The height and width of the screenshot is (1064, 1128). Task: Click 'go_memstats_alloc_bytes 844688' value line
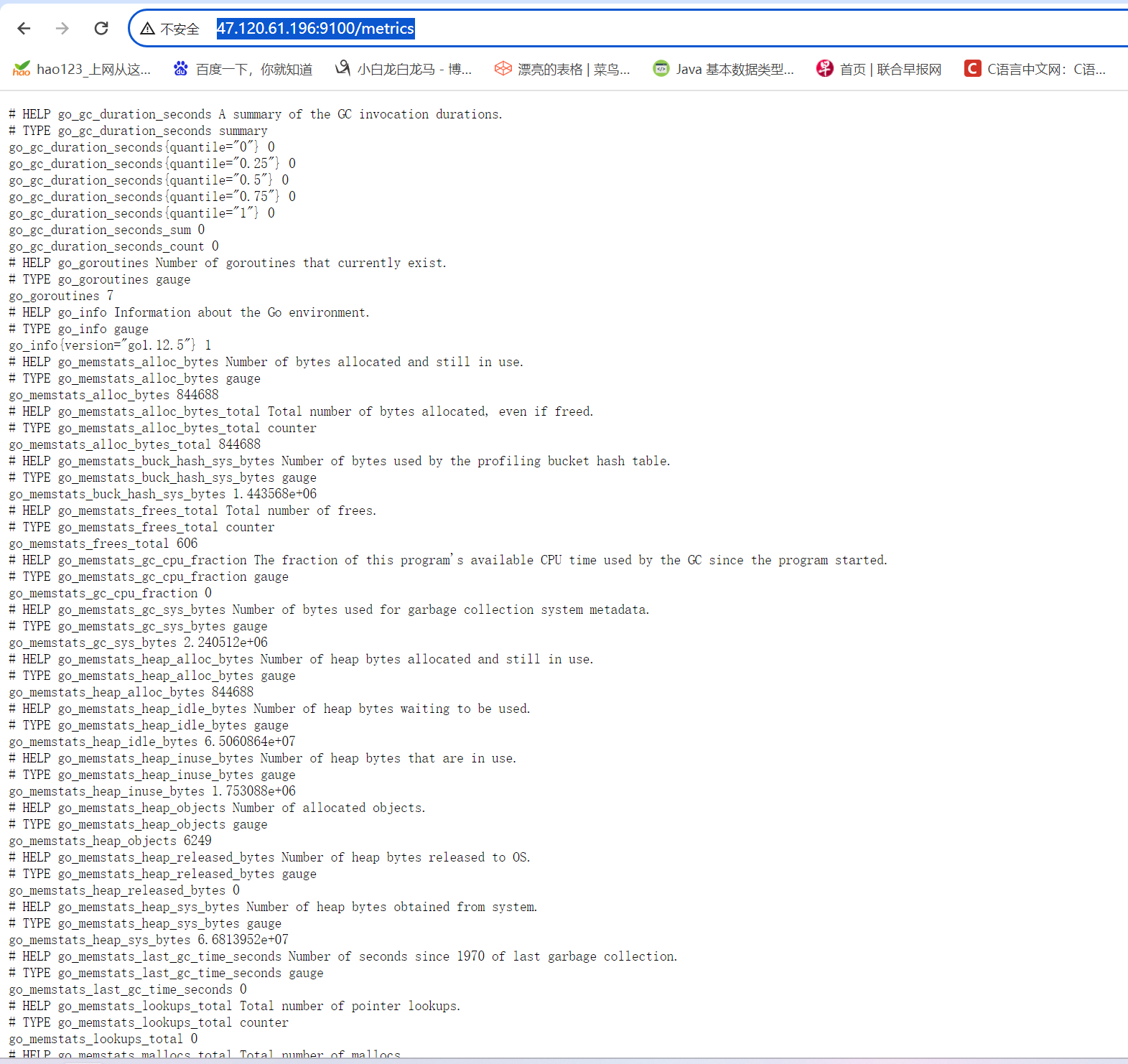click(113, 395)
